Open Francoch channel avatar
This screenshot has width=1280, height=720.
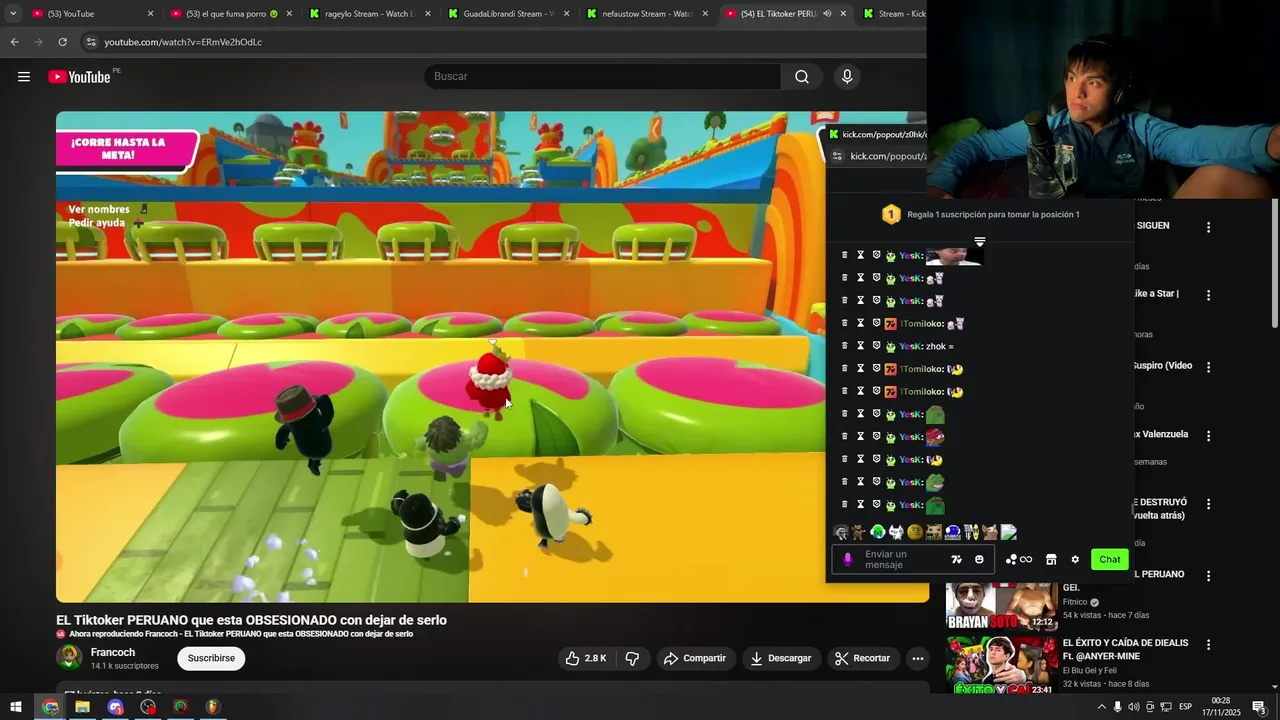[69, 657]
